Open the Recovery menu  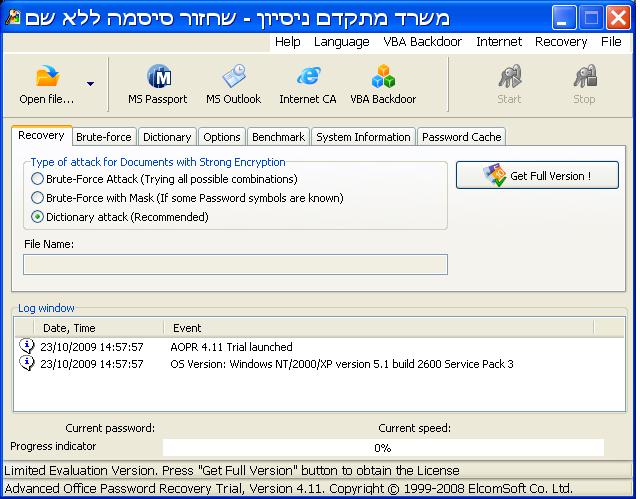pyautogui.click(x=561, y=42)
